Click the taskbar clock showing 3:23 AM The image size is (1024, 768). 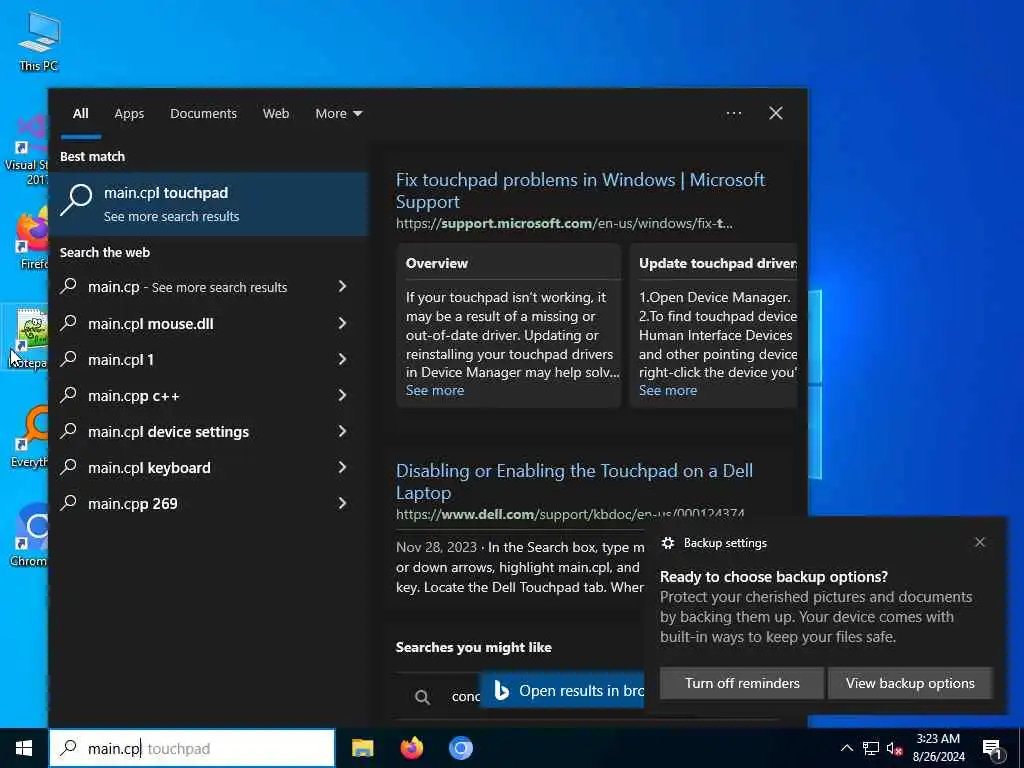(x=938, y=748)
